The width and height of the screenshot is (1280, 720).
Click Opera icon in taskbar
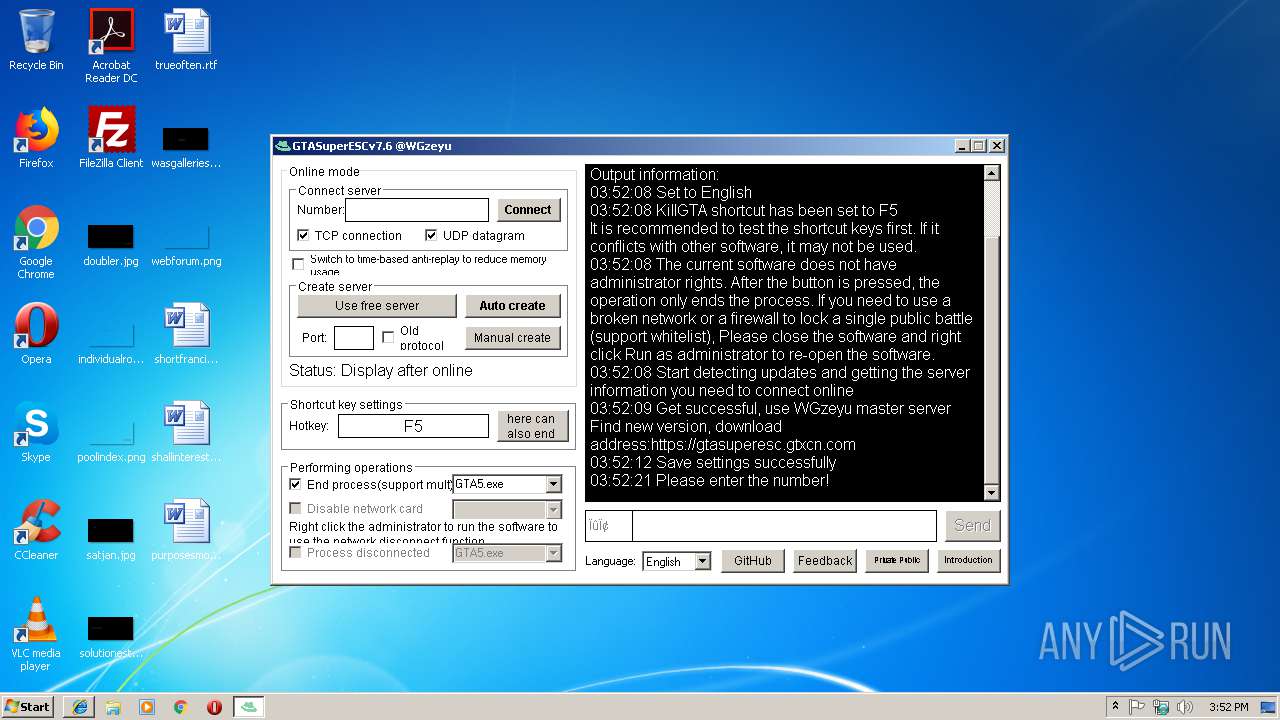pos(214,707)
